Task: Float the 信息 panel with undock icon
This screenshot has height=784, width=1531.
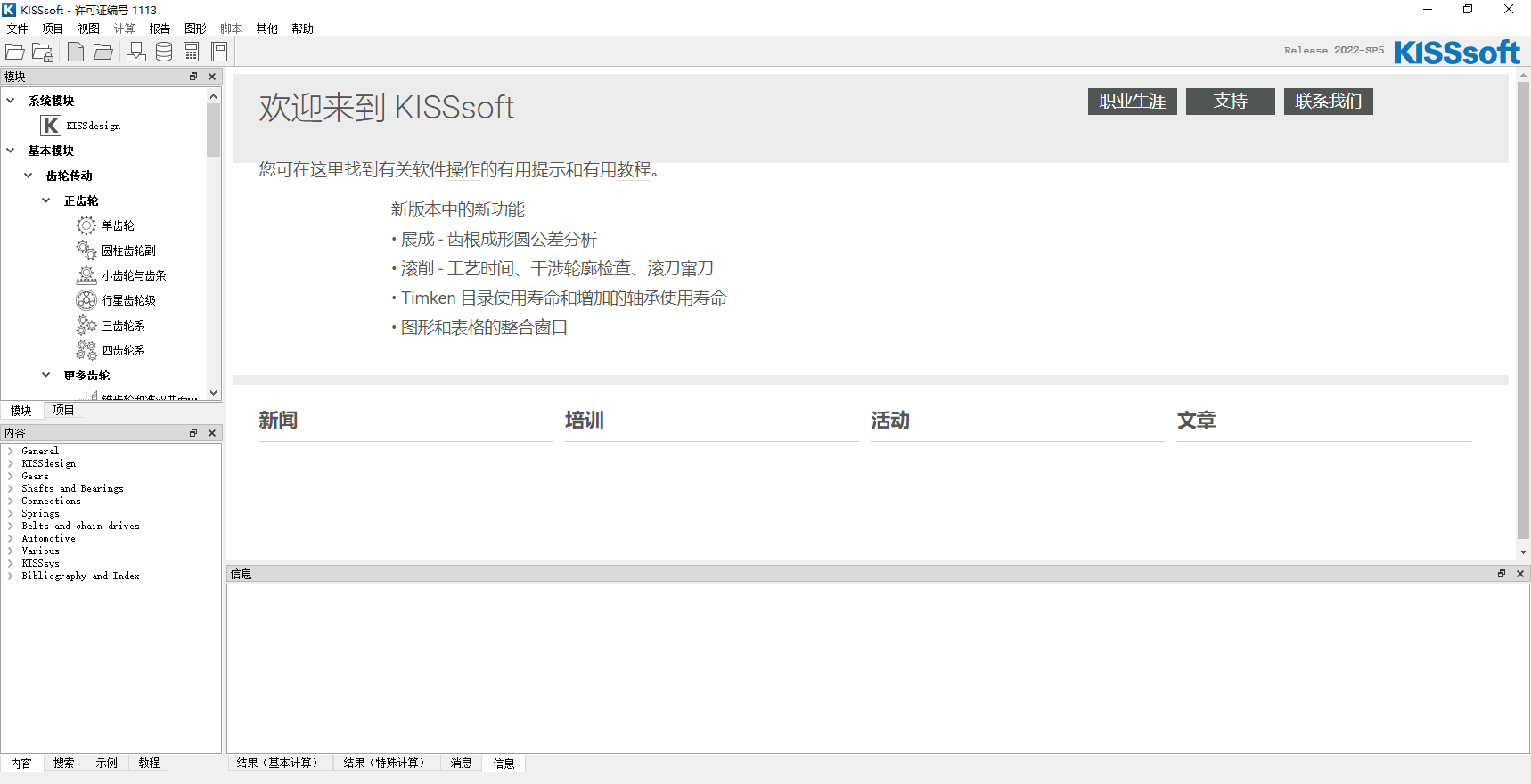Action: click(1502, 574)
